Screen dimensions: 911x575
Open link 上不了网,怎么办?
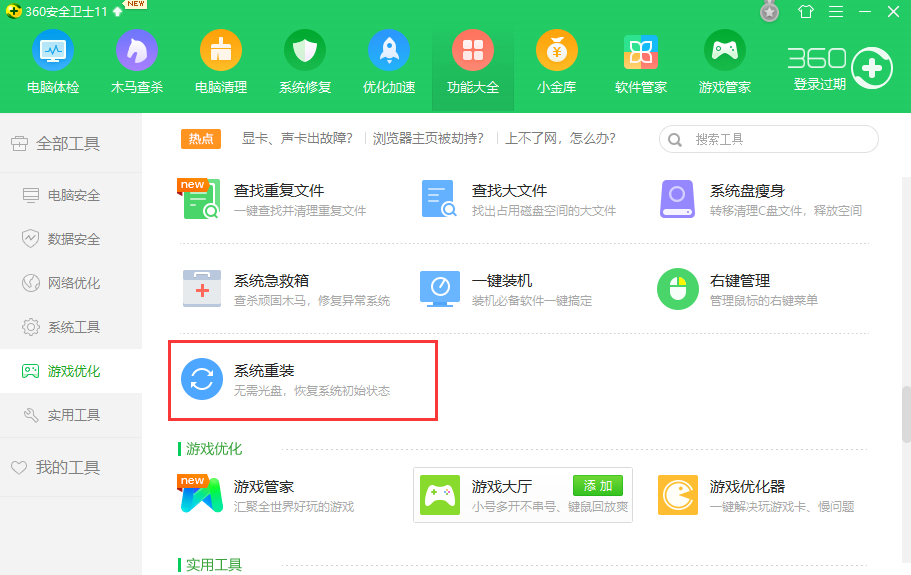point(560,138)
